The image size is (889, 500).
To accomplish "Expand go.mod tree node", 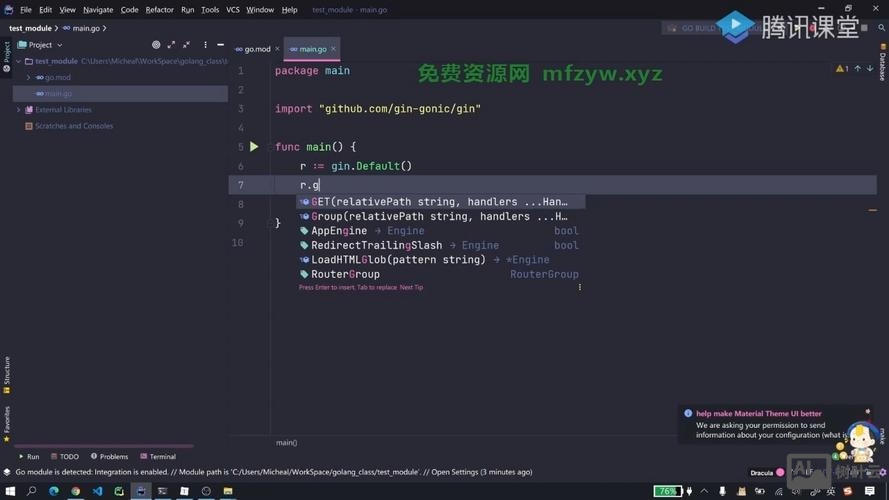I will coord(28,77).
